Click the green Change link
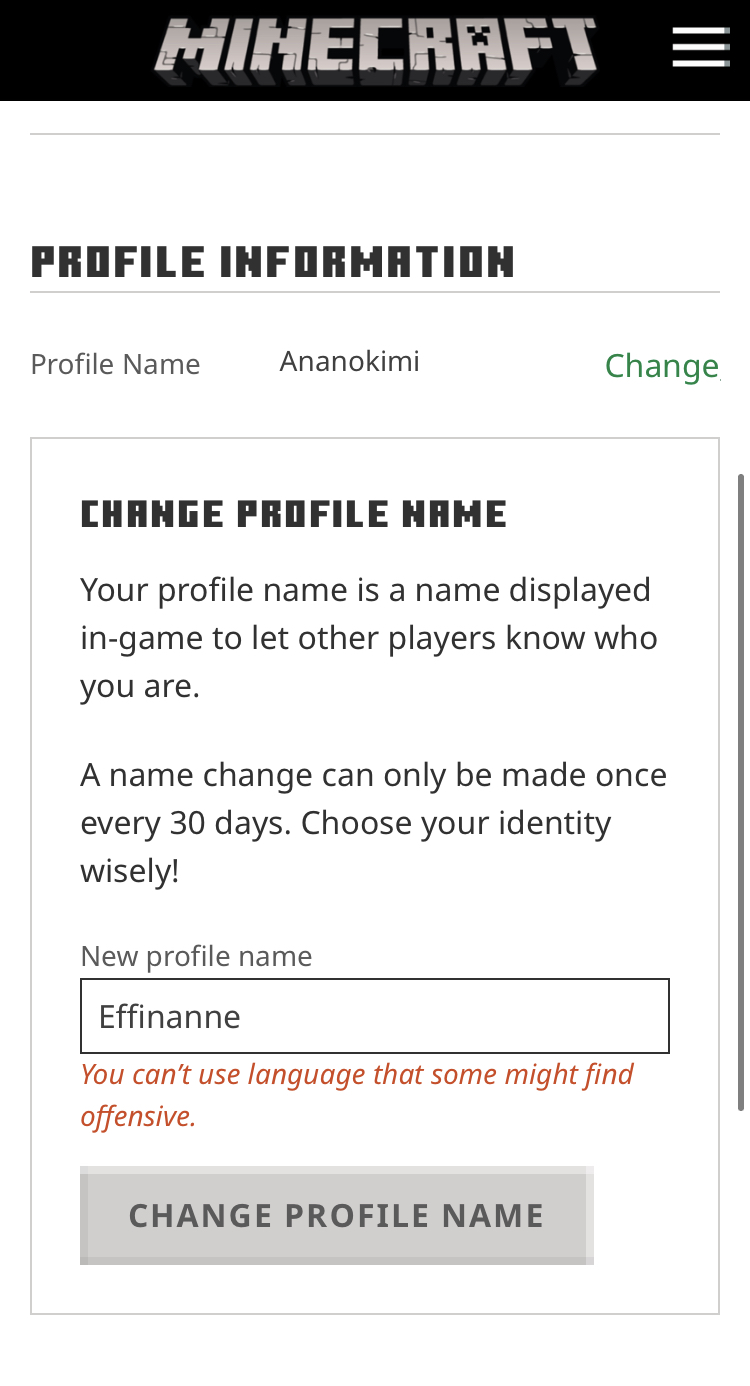Image resolution: width=750 pixels, height=1386 pixels. click(661, 366)
